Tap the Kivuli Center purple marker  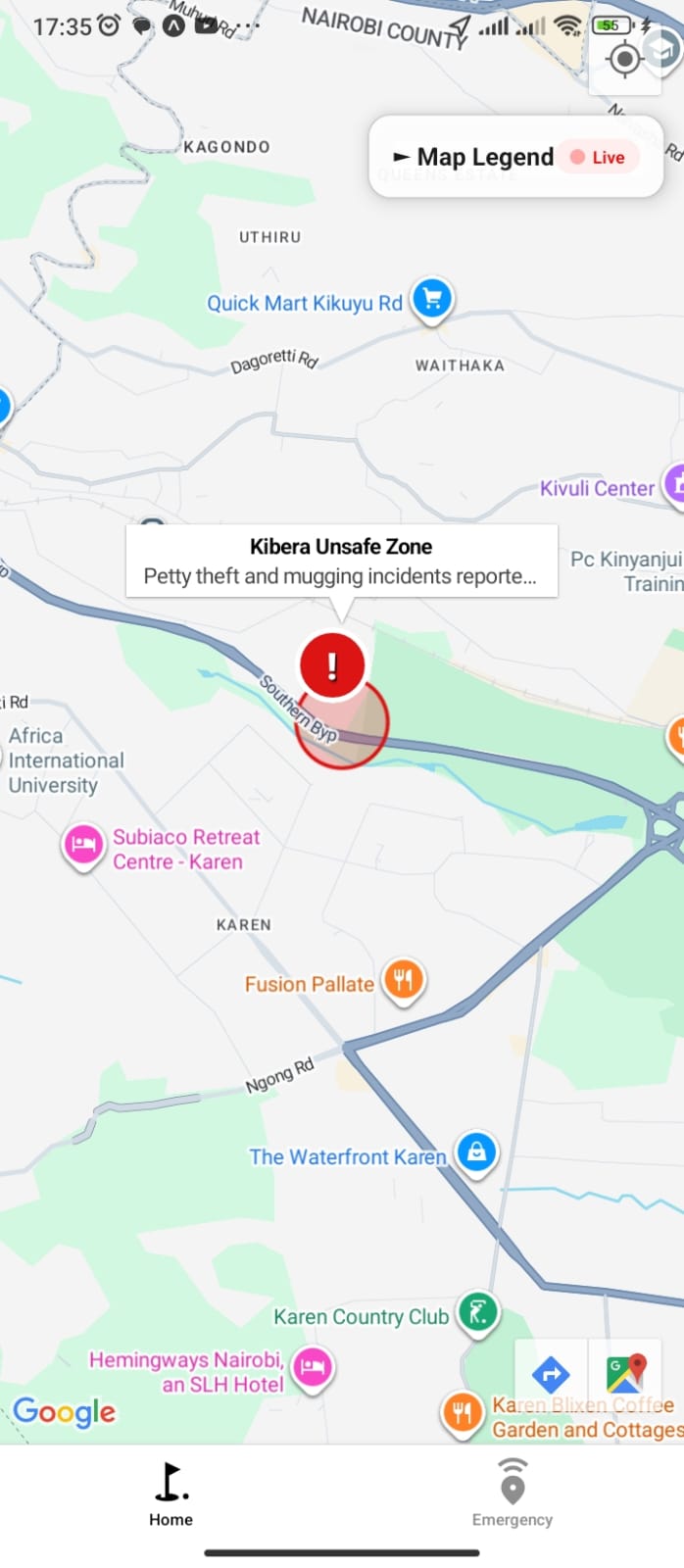[675, 484]
